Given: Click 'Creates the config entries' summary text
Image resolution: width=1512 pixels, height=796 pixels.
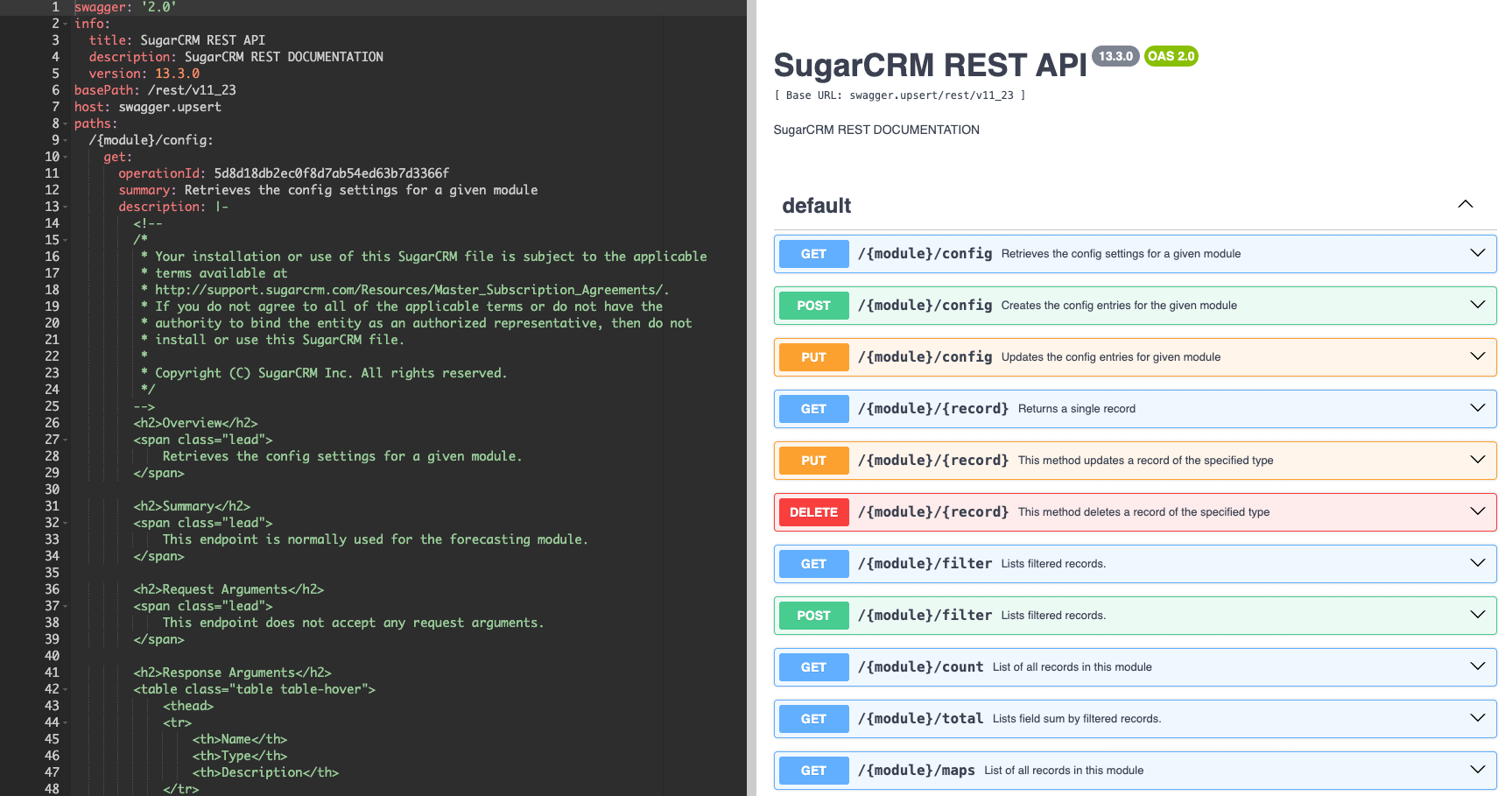Looking at the screenshot, I should (1119, 306).
